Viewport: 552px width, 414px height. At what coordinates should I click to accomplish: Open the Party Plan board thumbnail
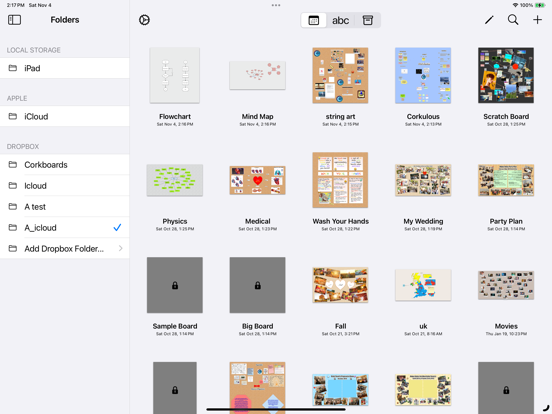tap(506, 180)
